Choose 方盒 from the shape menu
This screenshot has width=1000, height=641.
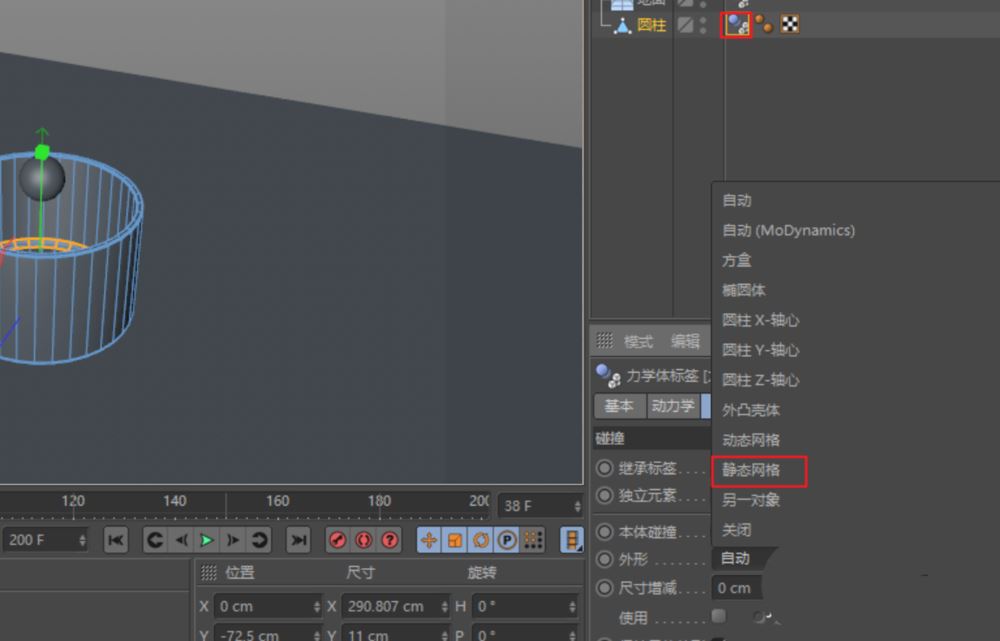(x=737, y=260)
